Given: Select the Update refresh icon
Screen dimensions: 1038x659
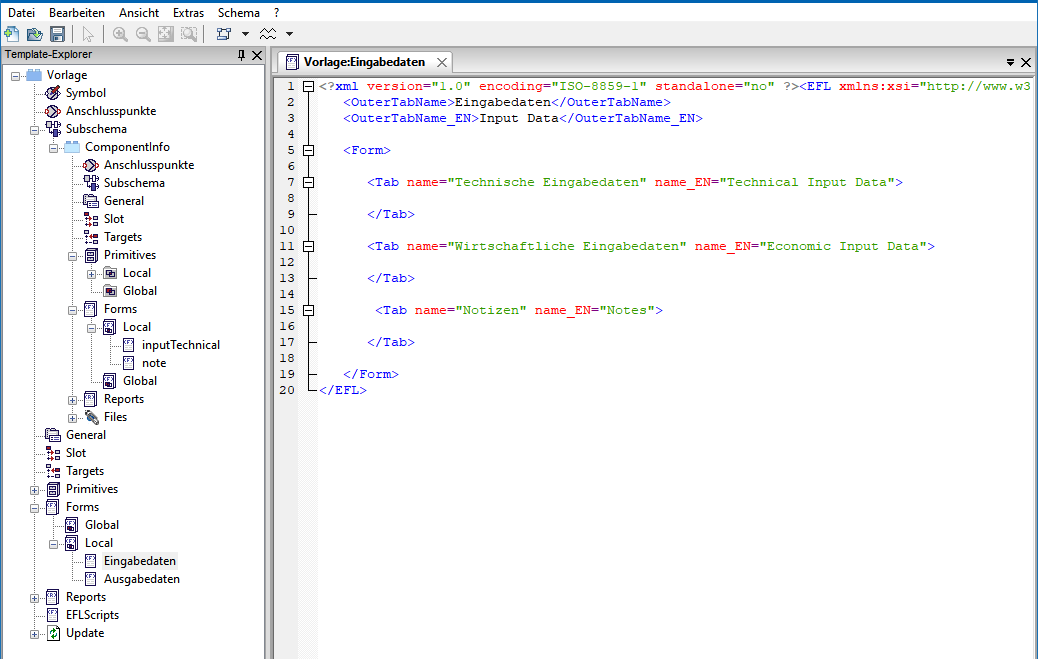Looking at the screenshot, I should click(53, 633).
